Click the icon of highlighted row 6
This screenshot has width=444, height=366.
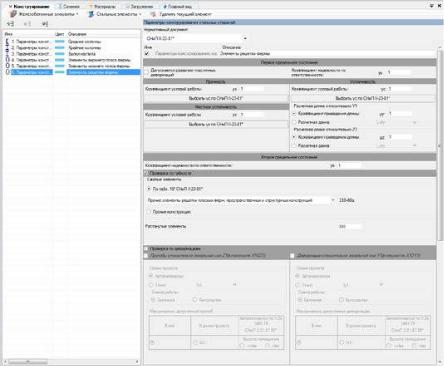point(7,72)
